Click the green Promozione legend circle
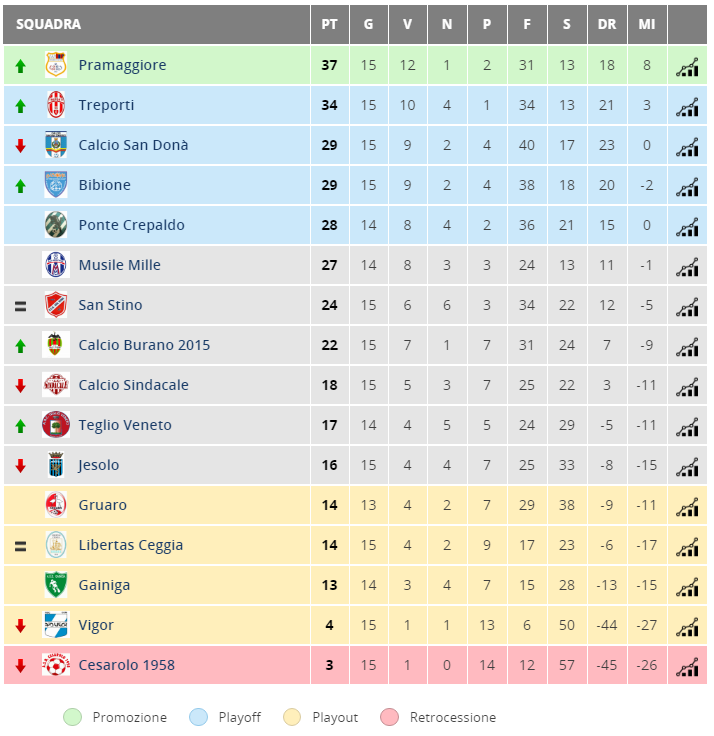This screenshot has height=736, width=714. 72,717
